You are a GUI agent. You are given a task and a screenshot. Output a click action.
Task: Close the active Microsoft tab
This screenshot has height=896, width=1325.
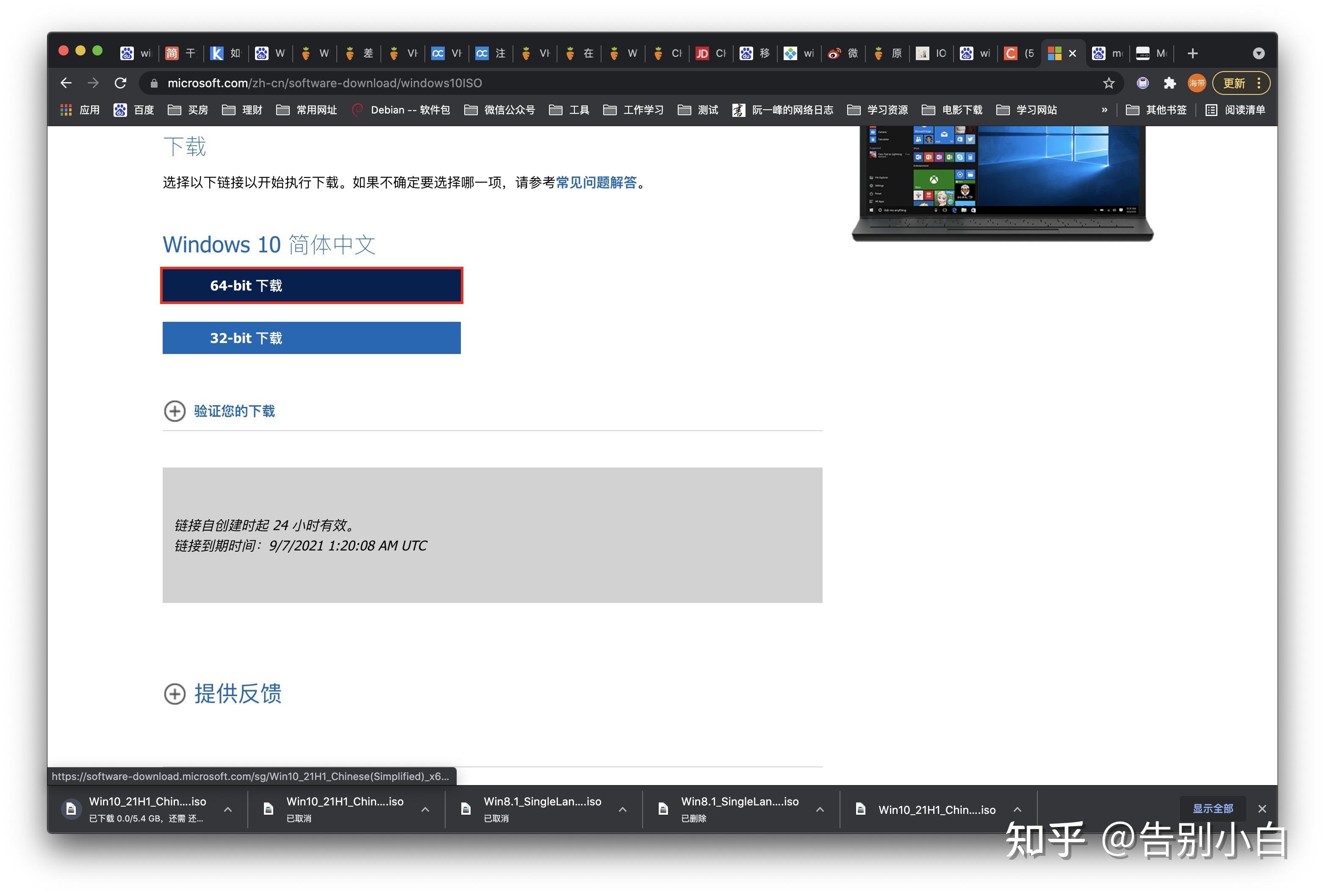1073,54
